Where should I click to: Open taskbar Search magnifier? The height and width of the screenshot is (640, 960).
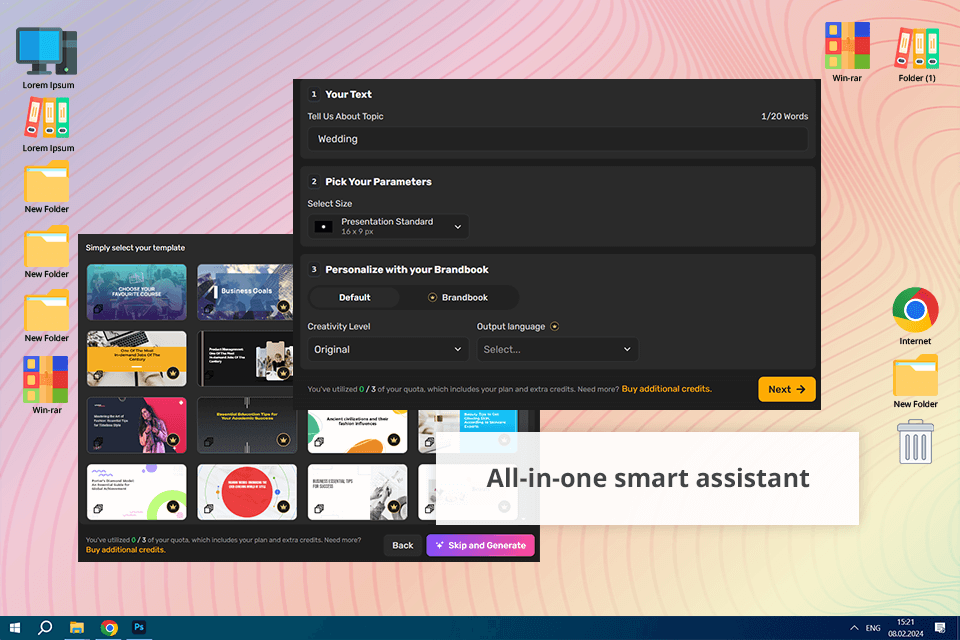coord(45,628)
